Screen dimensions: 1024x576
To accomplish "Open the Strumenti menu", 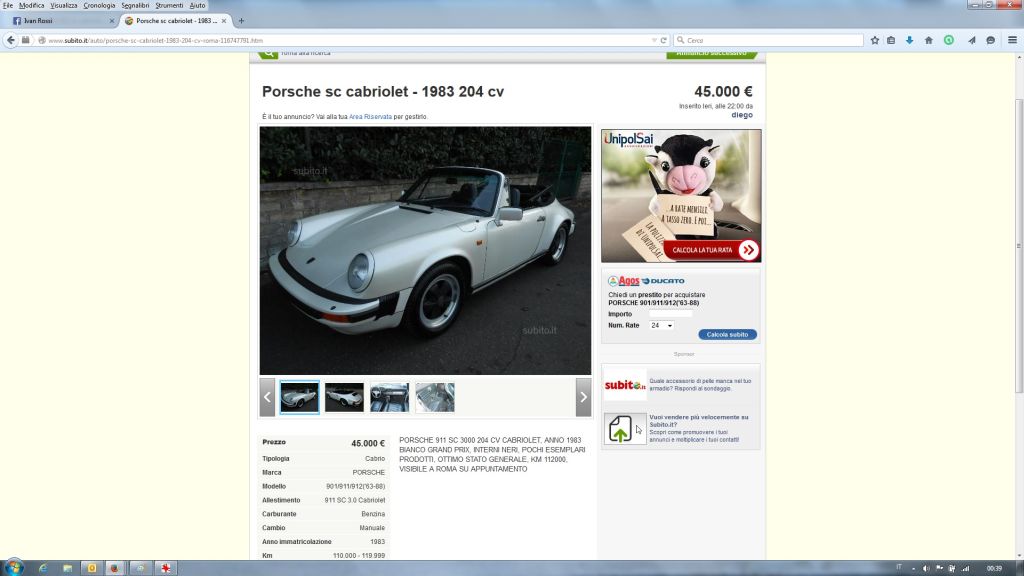I will point(169,5).
